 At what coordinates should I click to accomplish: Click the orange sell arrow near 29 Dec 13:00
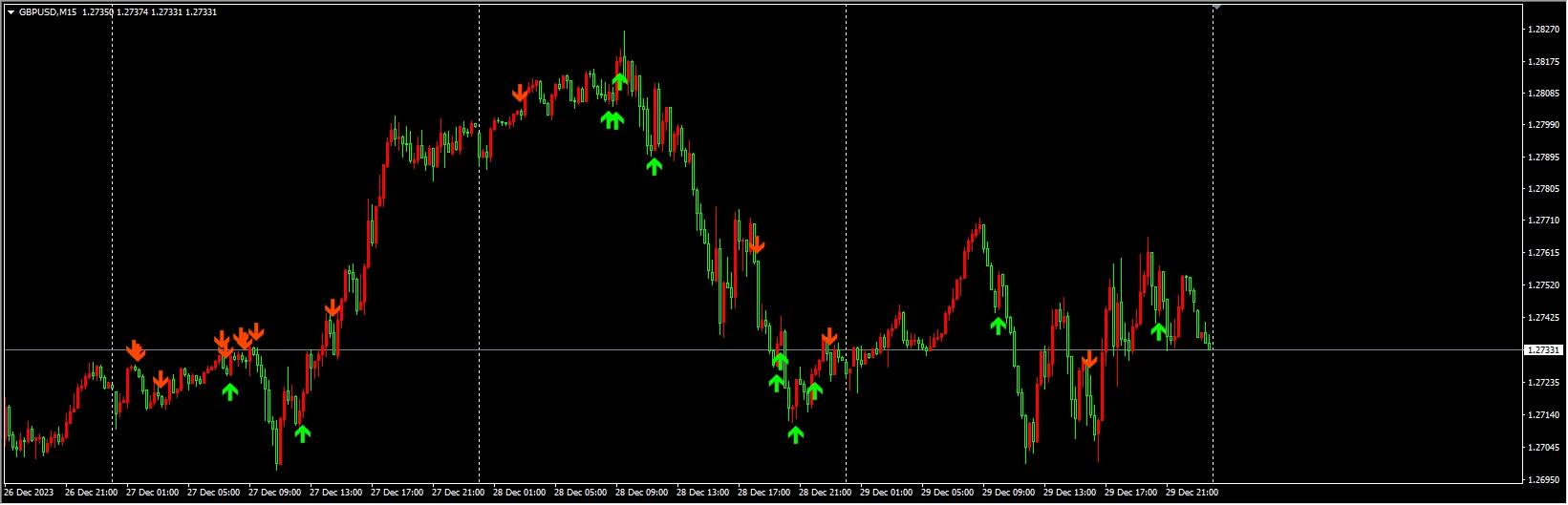tap(1089, 359)
